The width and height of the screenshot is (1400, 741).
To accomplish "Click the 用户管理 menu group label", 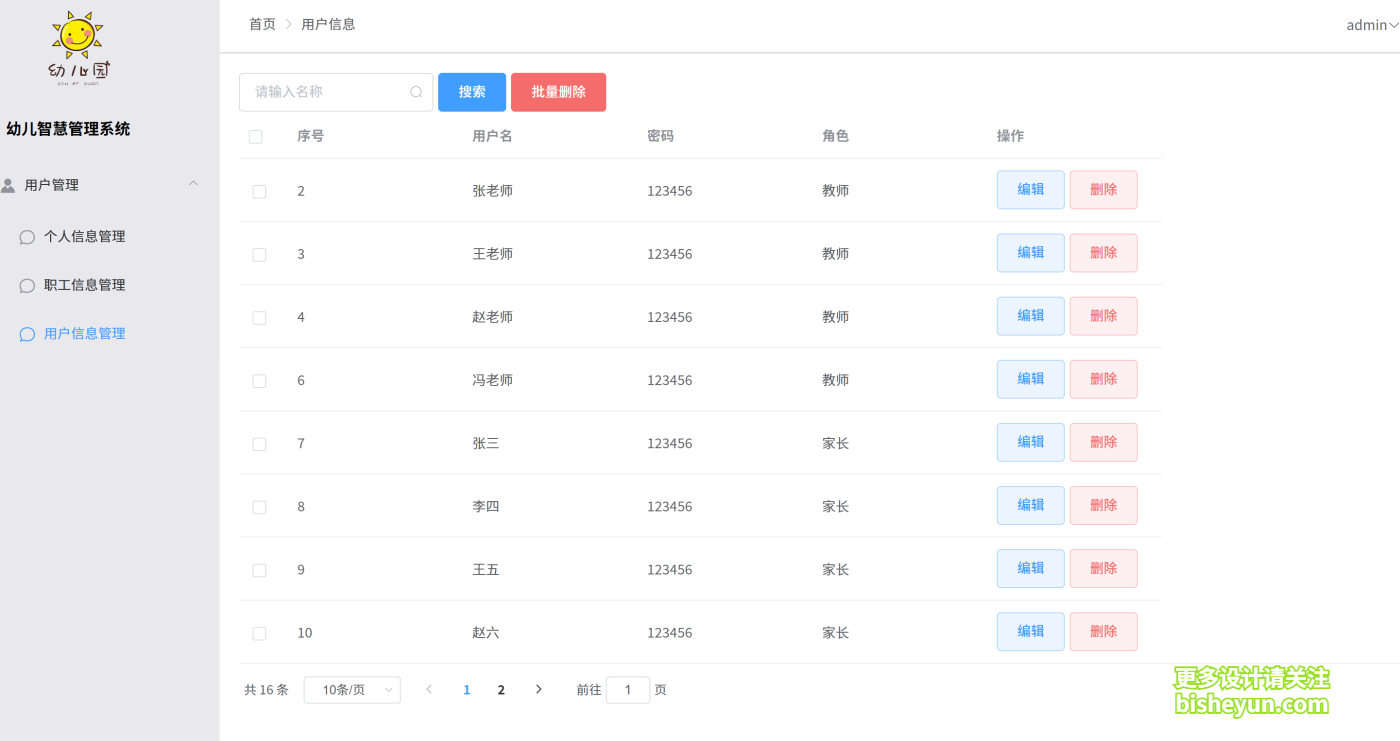I will [x=52, y=185].
